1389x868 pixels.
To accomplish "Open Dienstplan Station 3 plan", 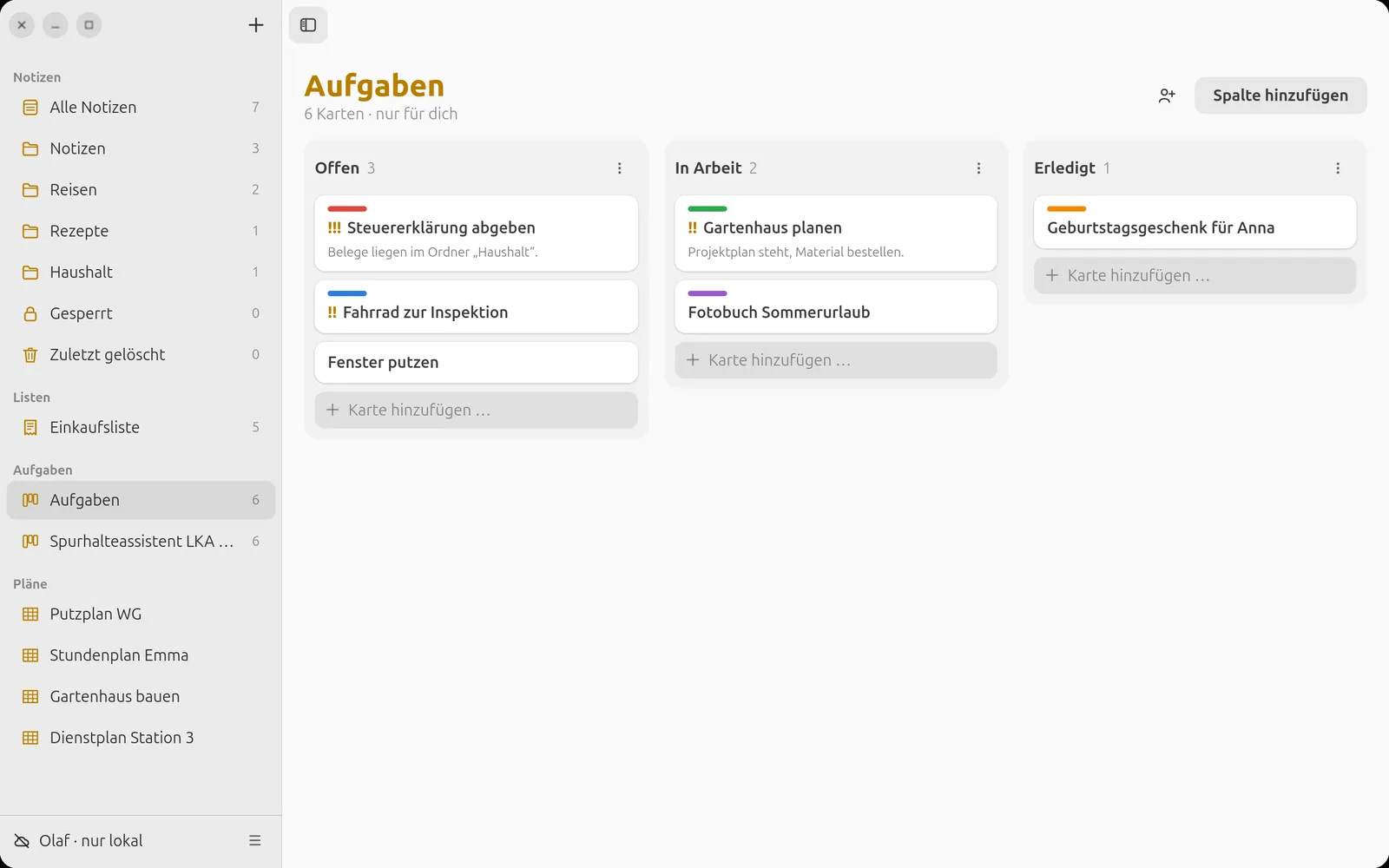I will pos(141,738).
